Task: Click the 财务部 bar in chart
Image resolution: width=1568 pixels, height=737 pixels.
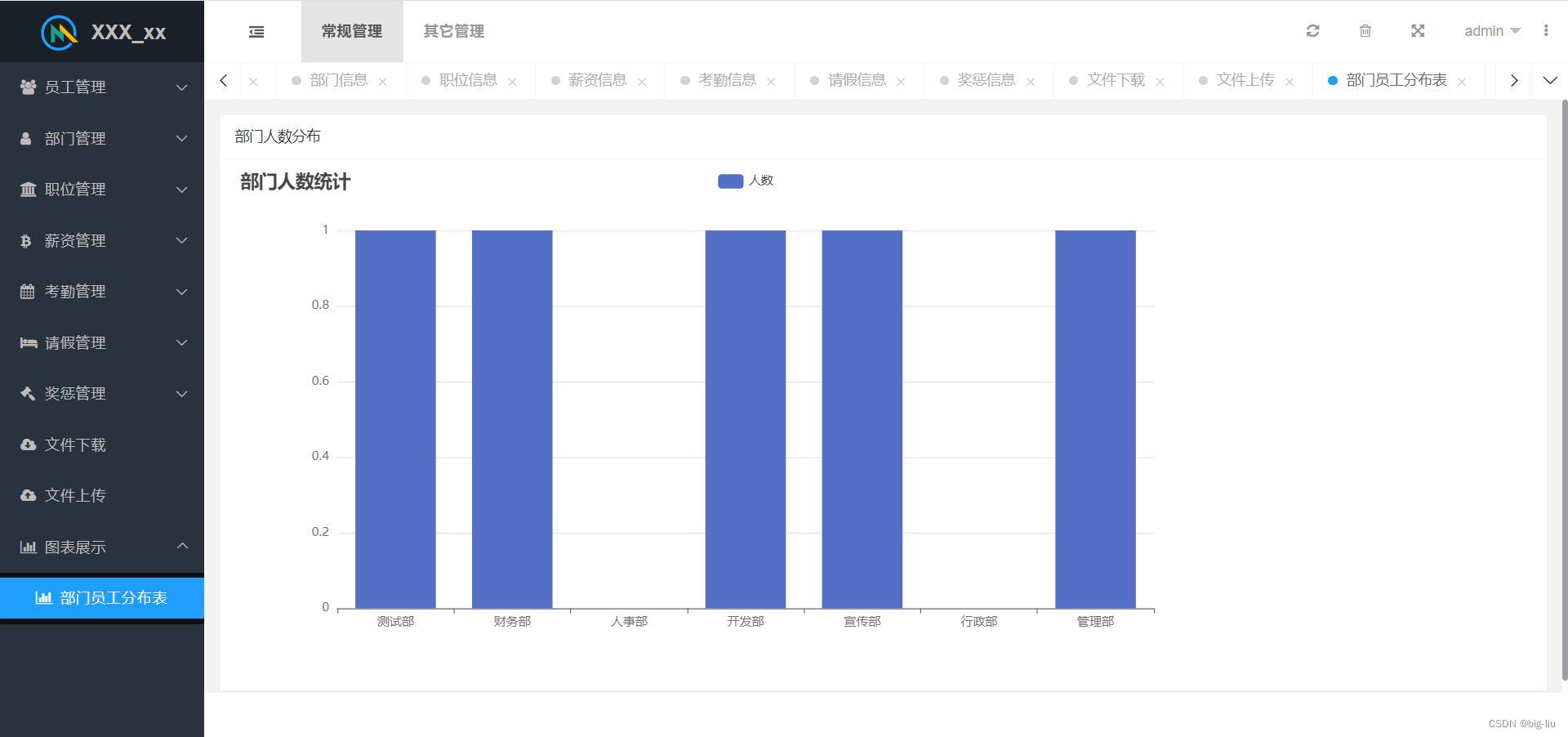Action: click(x=512, y=419)
